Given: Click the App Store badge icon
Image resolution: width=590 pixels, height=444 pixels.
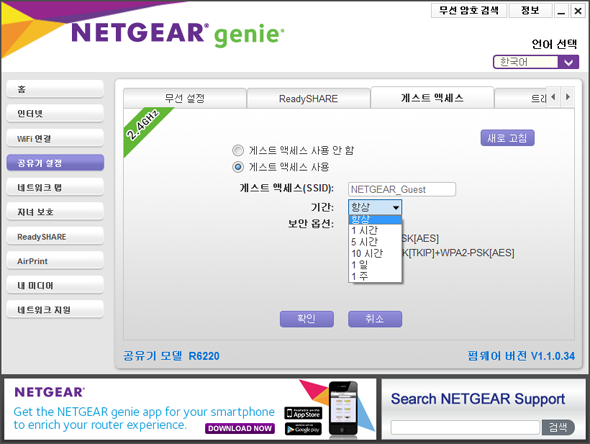Looking at the screenshot, I should click(x=303, y=413).
